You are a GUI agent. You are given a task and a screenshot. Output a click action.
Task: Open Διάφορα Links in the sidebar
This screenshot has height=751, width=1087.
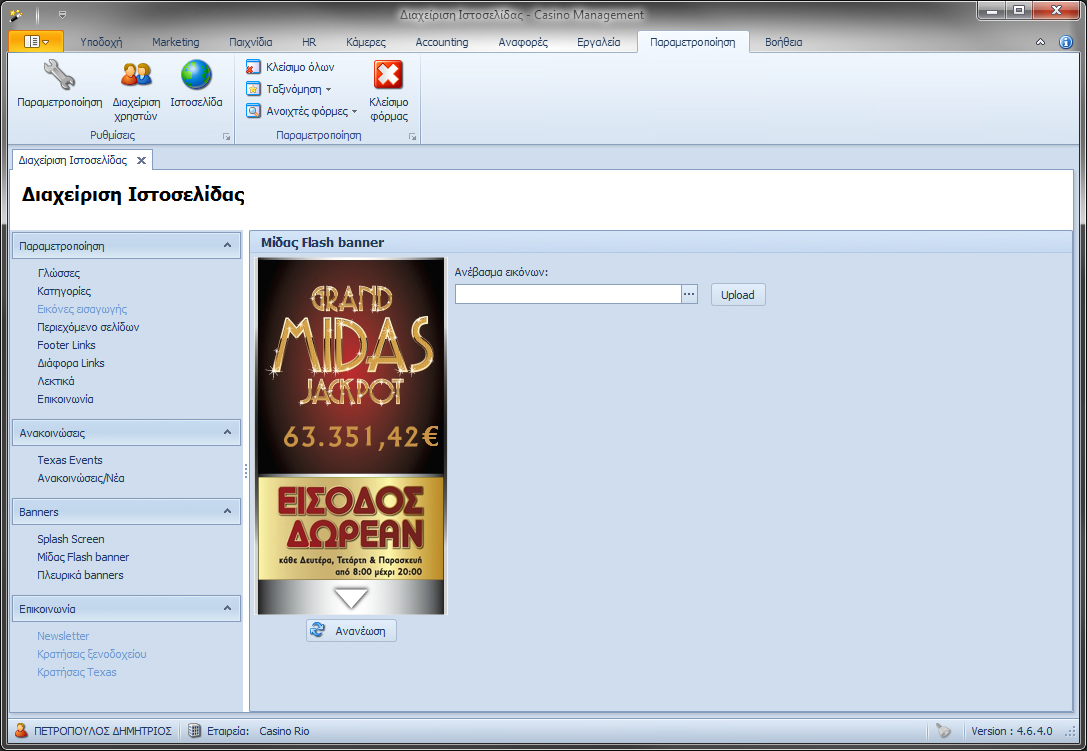(x=71, y=363)
